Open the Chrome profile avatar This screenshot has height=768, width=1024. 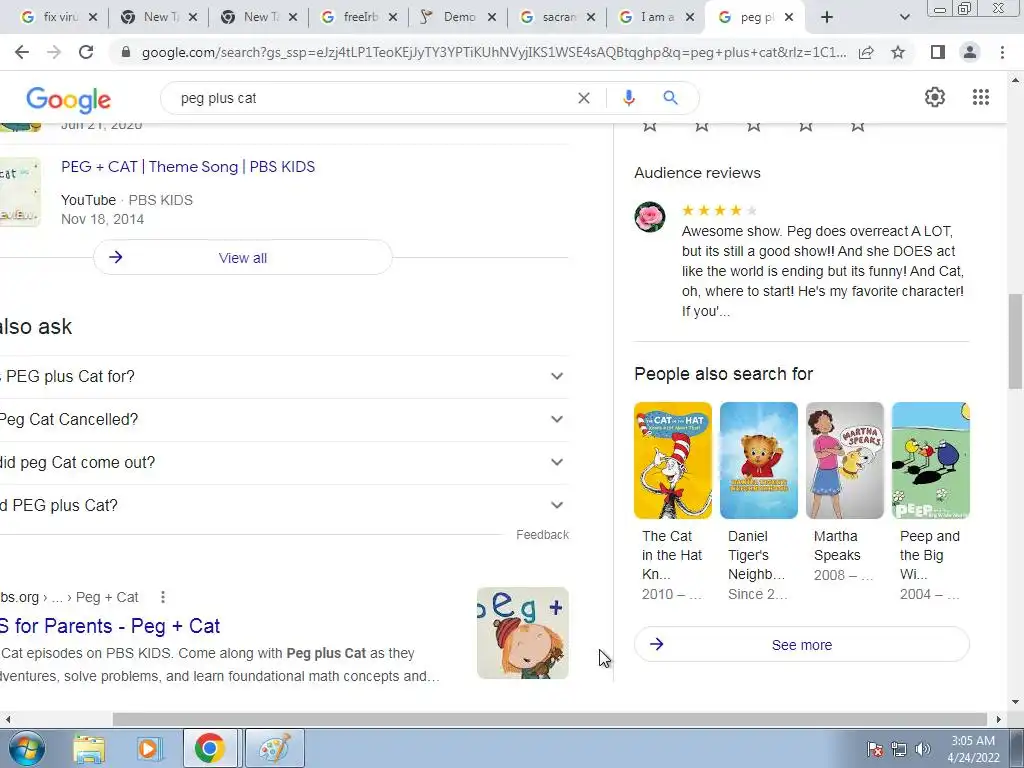(x=970, y=52)
